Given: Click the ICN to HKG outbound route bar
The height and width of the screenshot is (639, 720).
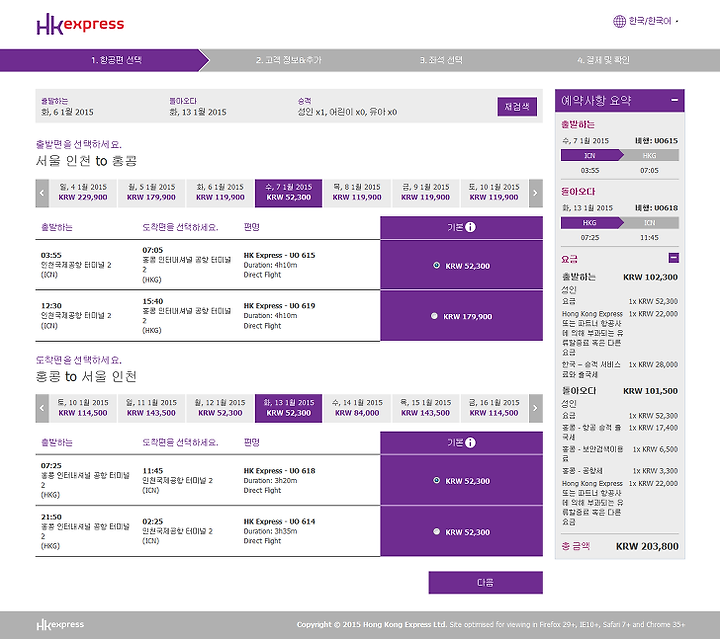Looking at the screenshot, I should tap(619, 156).
